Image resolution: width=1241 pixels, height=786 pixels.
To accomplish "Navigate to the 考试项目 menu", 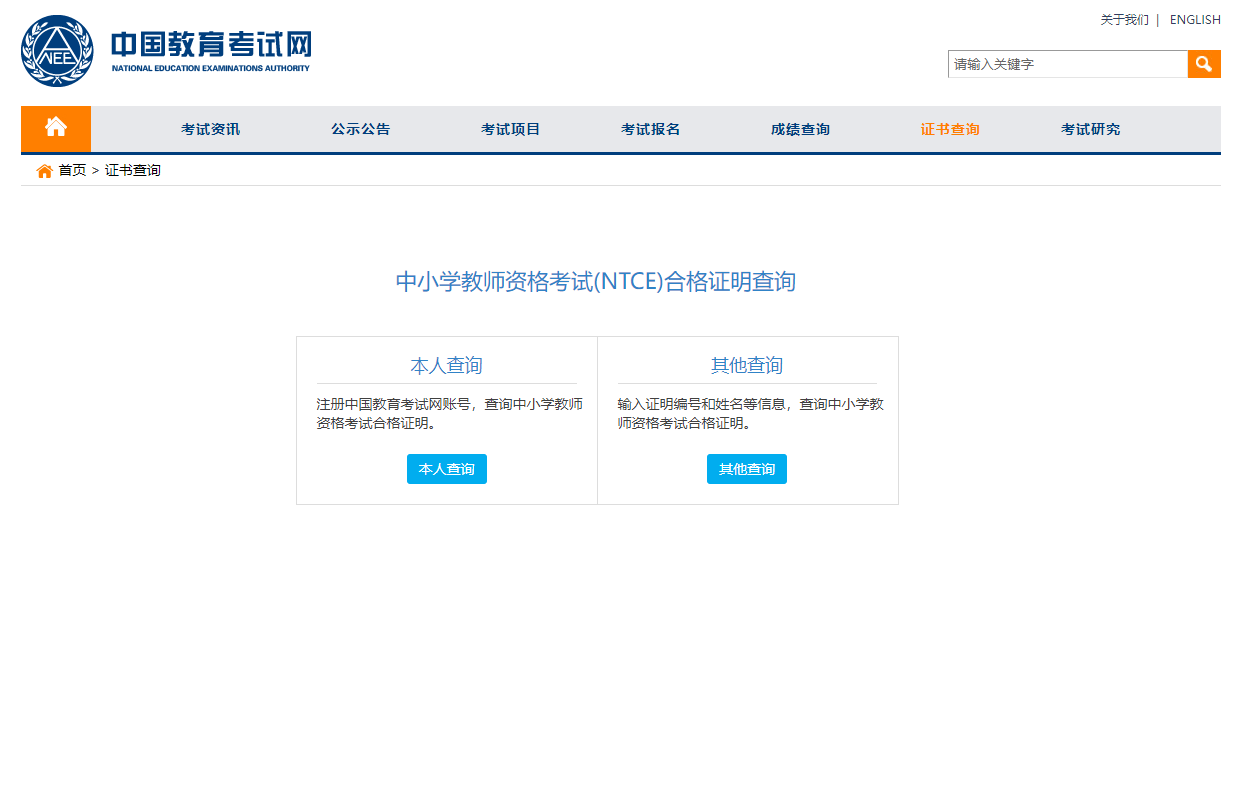I will [510, 129].
